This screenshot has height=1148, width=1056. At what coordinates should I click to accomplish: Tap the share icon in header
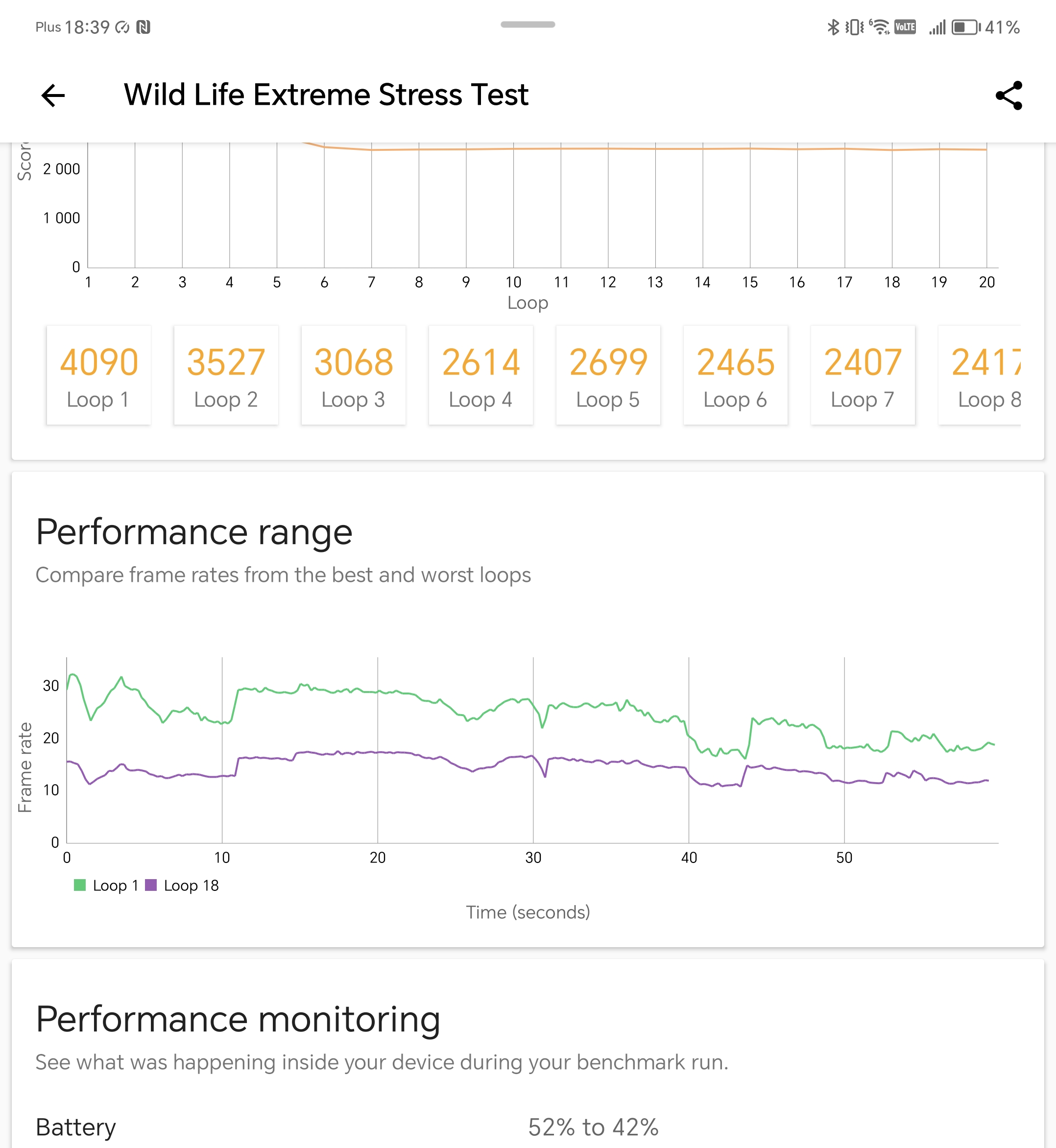(1008, 96)
